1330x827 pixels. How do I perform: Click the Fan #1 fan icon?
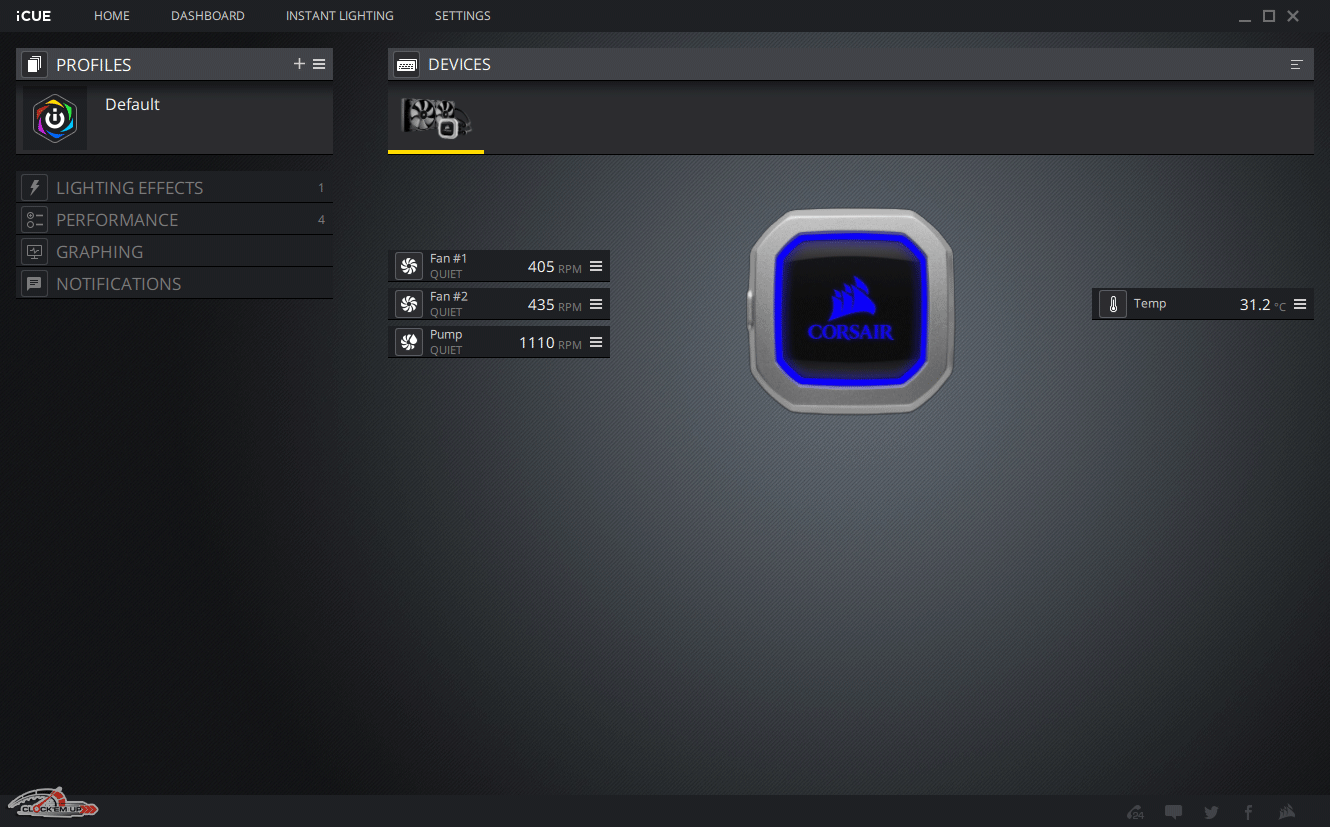click(409, 266)
